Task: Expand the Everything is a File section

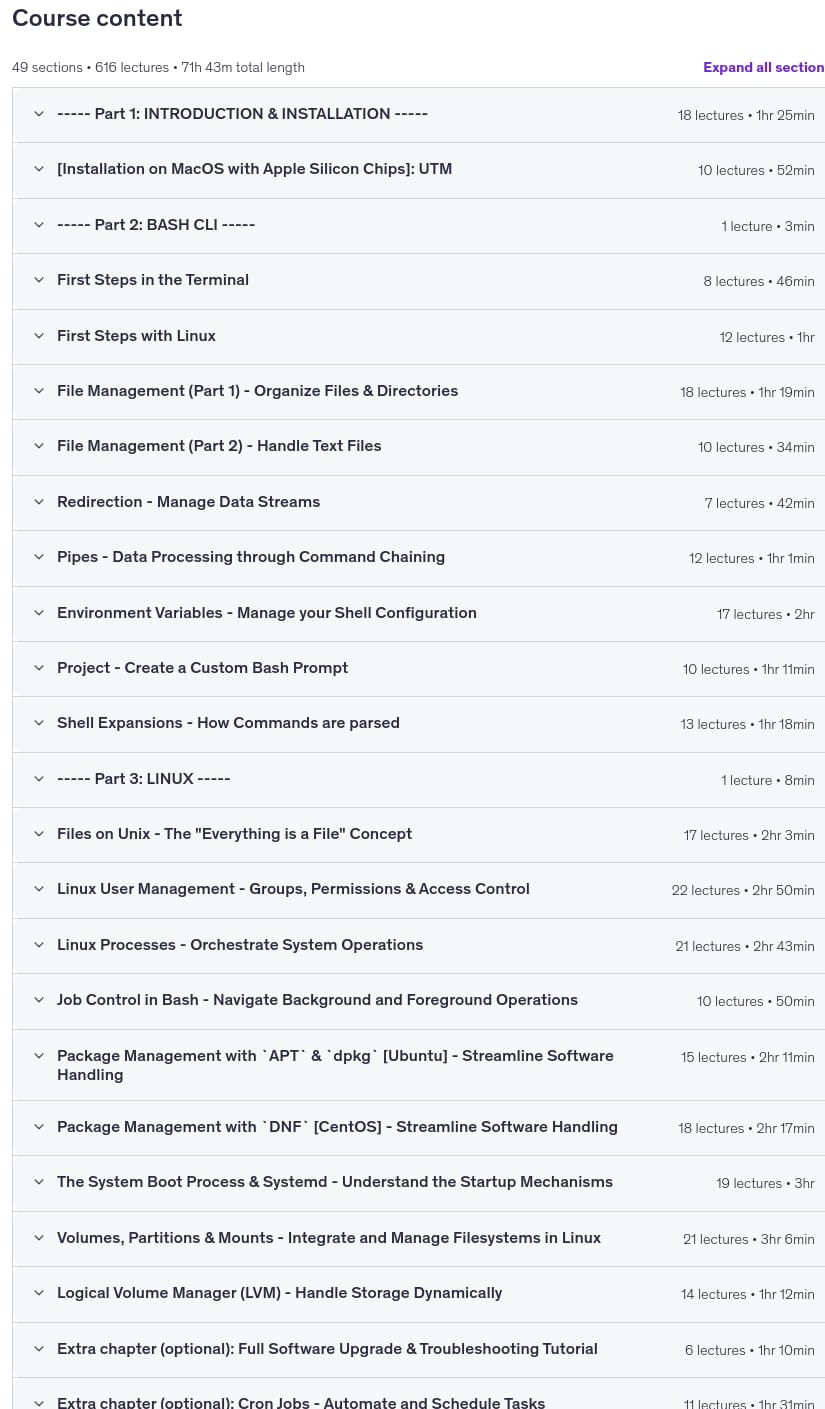Action: point(418,835)
